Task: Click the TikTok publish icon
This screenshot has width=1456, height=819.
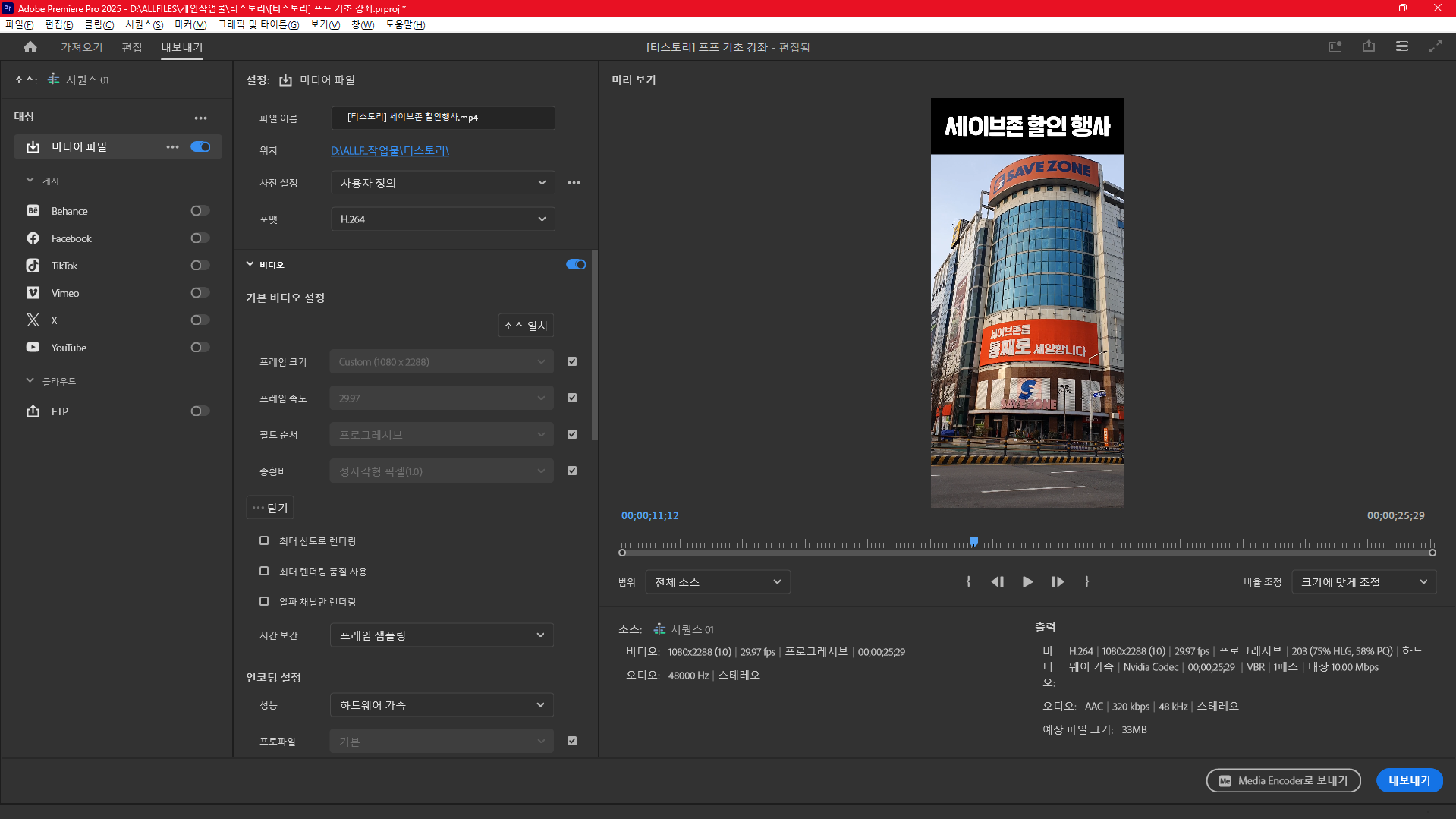Action: (x=33, y=266)
